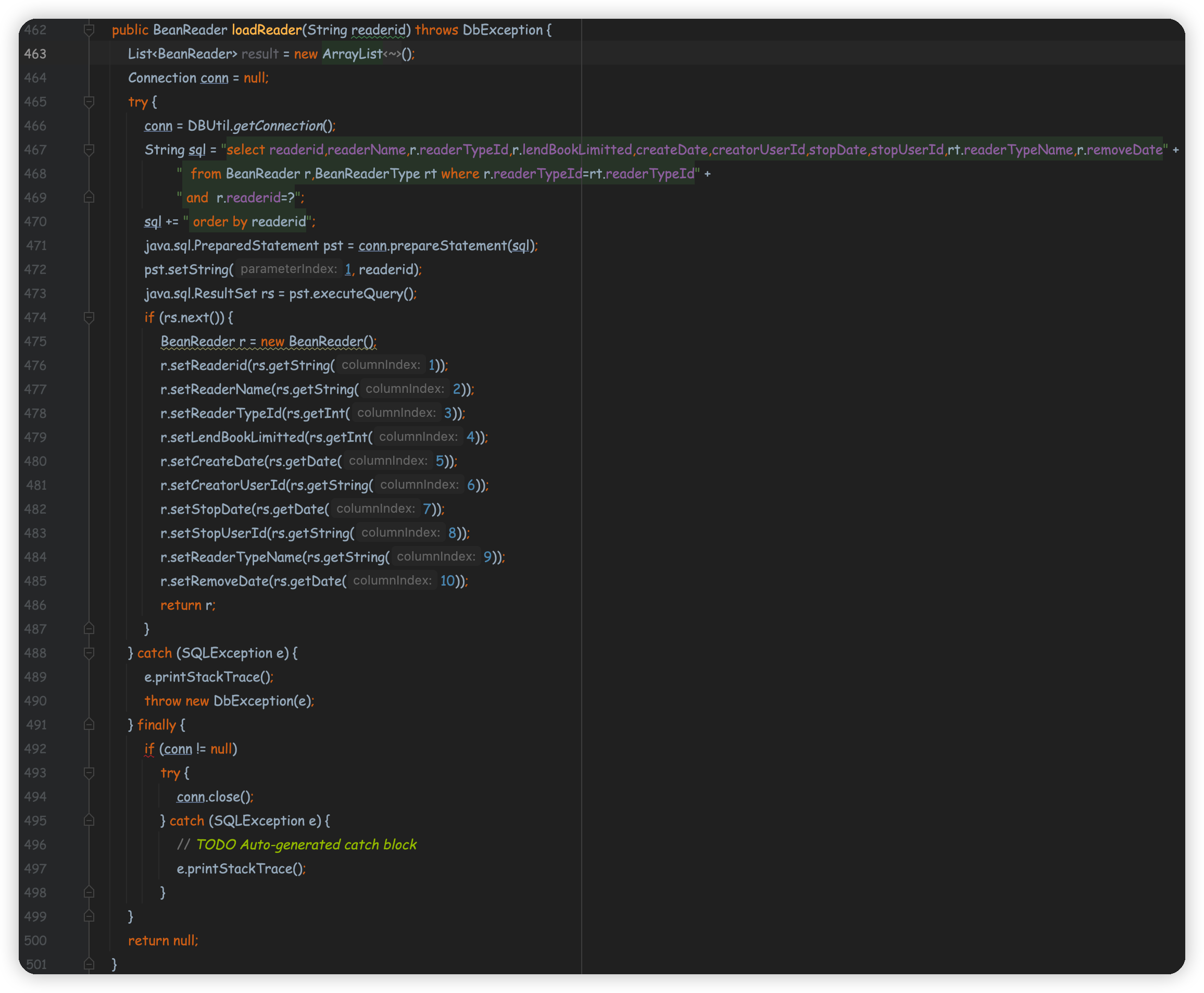1204x993 pixels.
Task: Click setReaderTypeName on line 484
Action: 235,557
